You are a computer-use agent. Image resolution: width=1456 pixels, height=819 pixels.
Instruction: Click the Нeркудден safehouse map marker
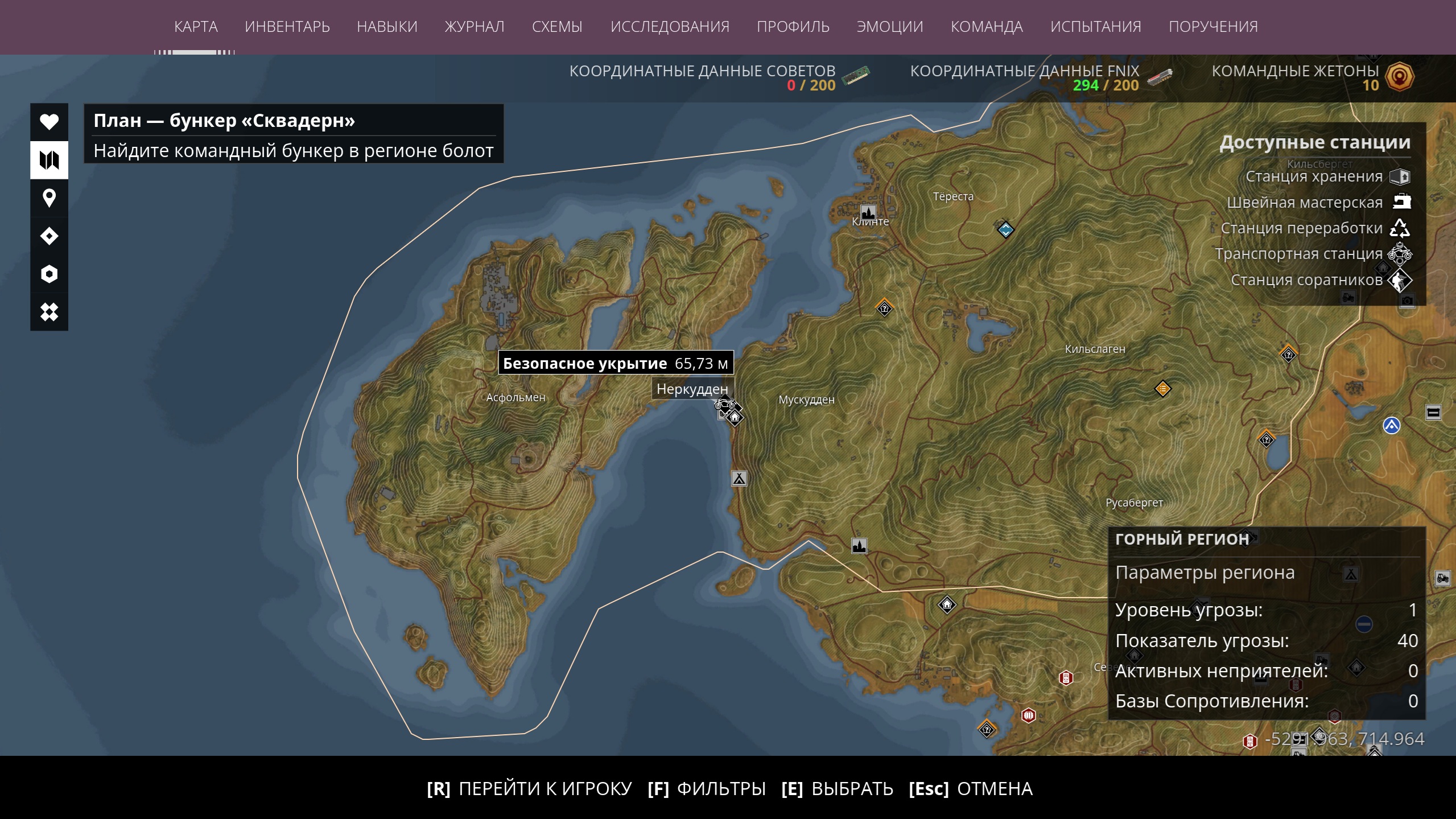point(735,418)
